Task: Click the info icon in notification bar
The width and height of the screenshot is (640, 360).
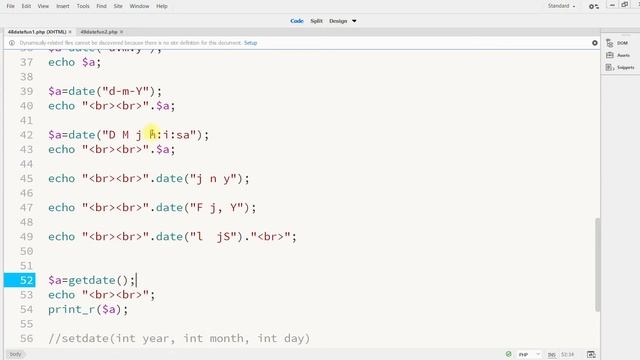Action: [12, 43]
